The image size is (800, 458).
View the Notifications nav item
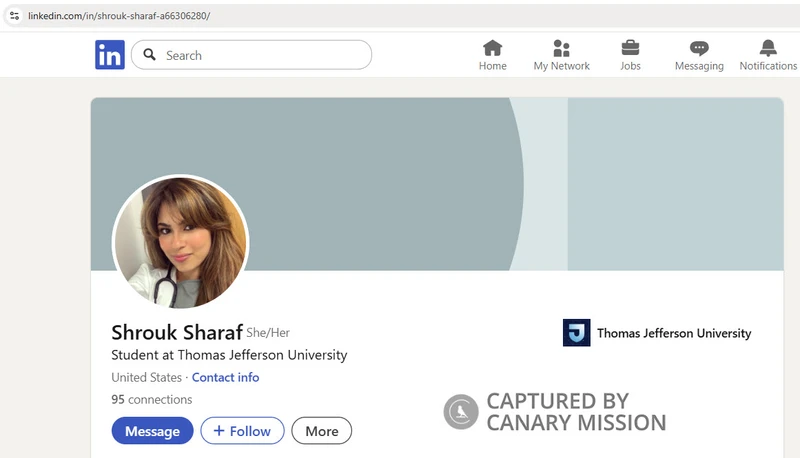point(768,55)
